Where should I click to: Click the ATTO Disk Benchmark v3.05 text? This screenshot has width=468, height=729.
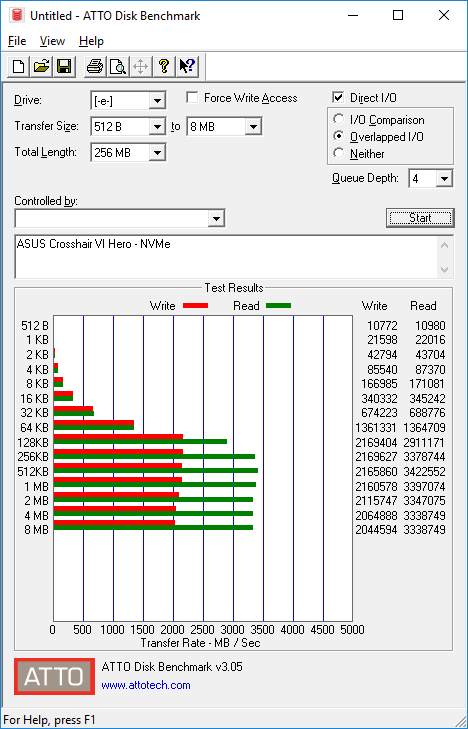172,667
